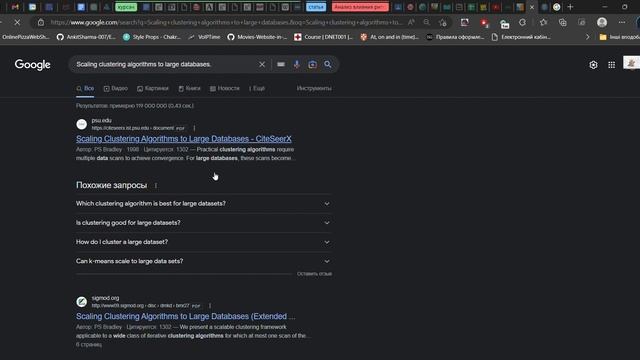Click the sigmod.org site favicon

click(x=82, y=302)
